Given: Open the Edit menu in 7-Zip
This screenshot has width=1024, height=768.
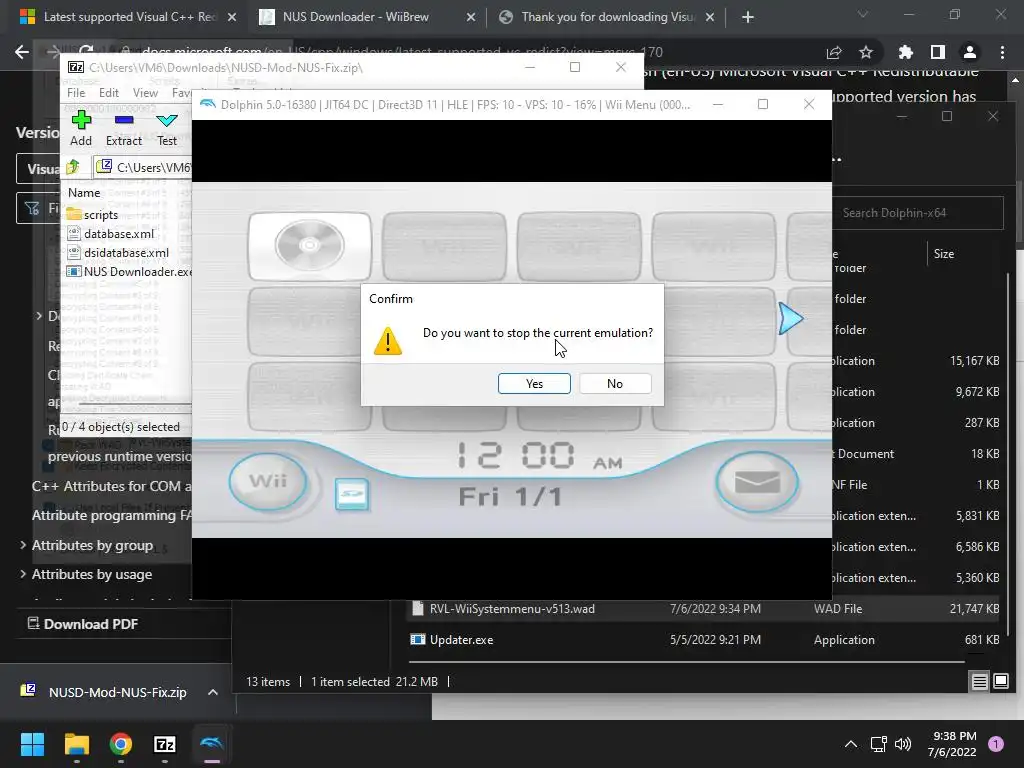Looking at the screenshot, I should [108, 93].
